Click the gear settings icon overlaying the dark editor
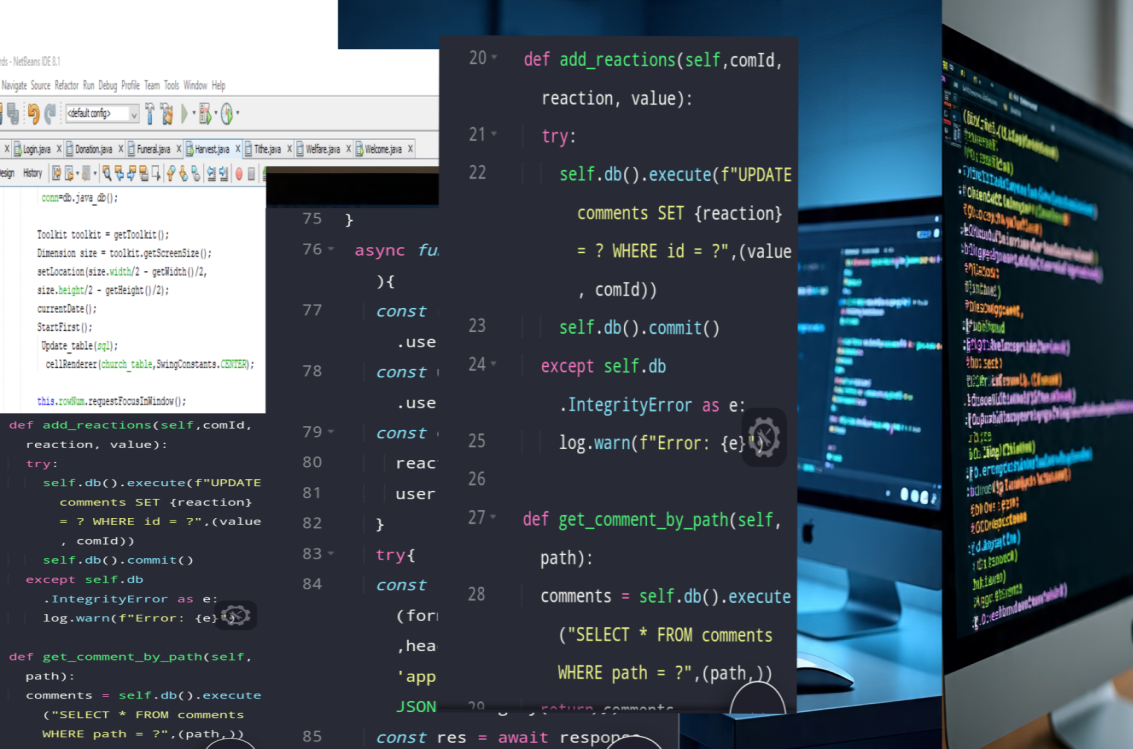The image size is (1133, 749). [x=765, y=437]
